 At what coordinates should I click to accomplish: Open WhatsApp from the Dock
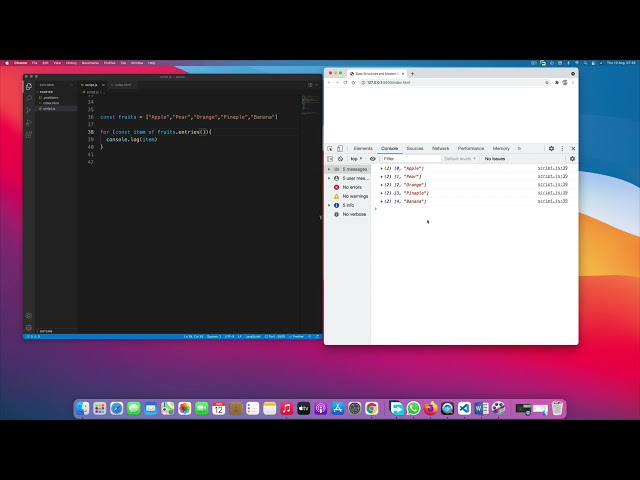(x=413, y=408)
